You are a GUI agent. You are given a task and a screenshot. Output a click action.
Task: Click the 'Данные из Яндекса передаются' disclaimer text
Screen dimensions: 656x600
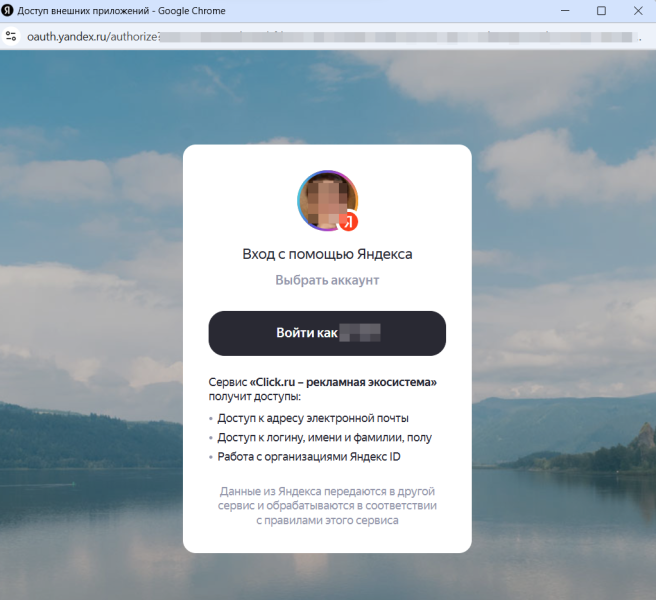[327, 505]
